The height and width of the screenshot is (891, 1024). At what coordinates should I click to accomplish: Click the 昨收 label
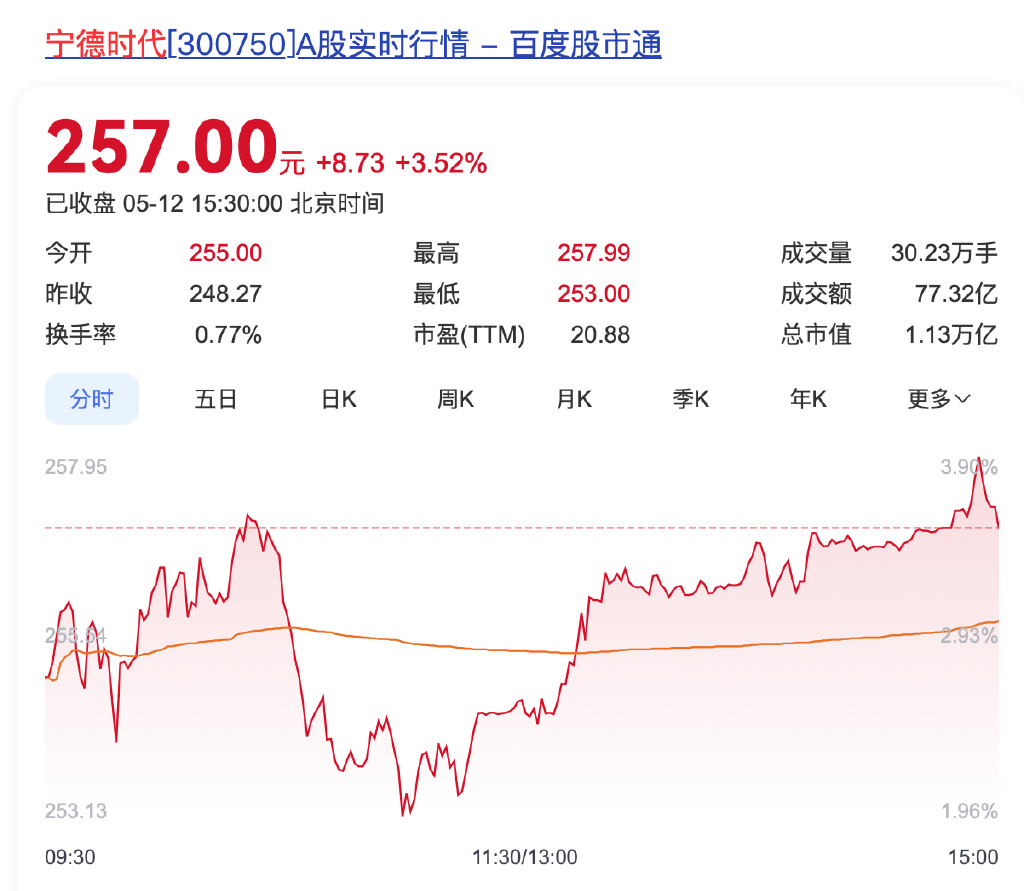[69, 294]
